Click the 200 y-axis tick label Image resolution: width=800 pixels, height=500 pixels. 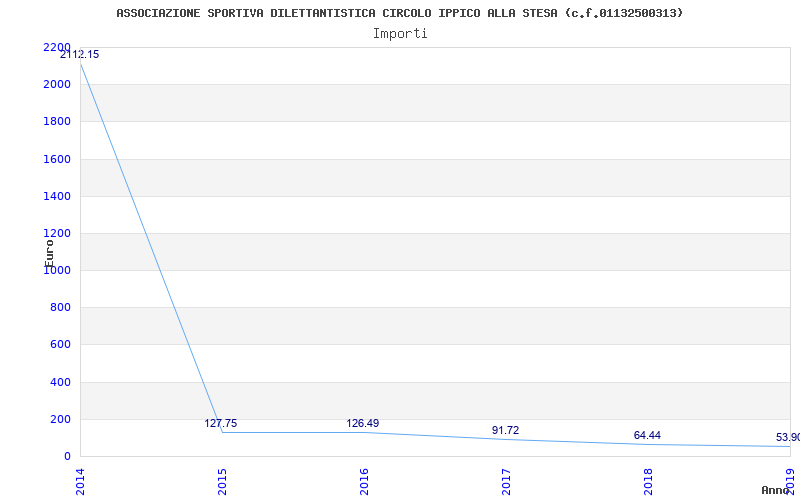60,419
